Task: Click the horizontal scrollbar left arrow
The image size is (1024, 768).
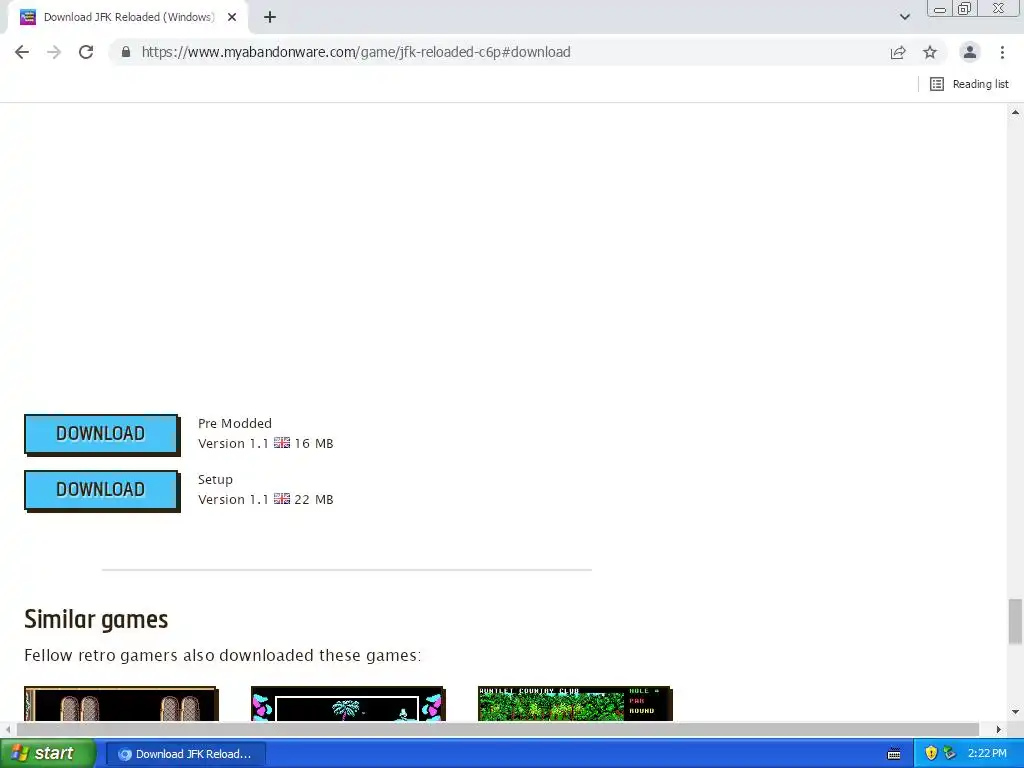Action: (7, 729)
